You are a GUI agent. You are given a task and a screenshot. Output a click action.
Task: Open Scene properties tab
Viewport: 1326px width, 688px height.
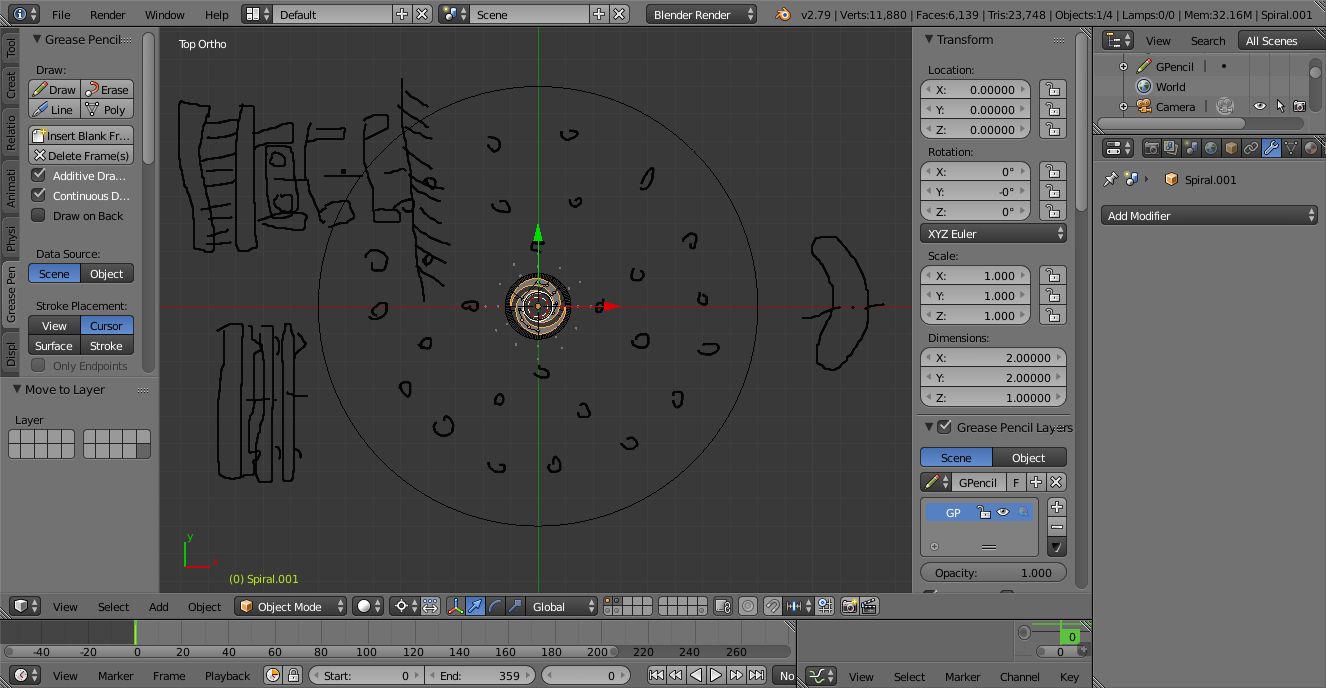pyautogui.click(x=1192, y=148)
